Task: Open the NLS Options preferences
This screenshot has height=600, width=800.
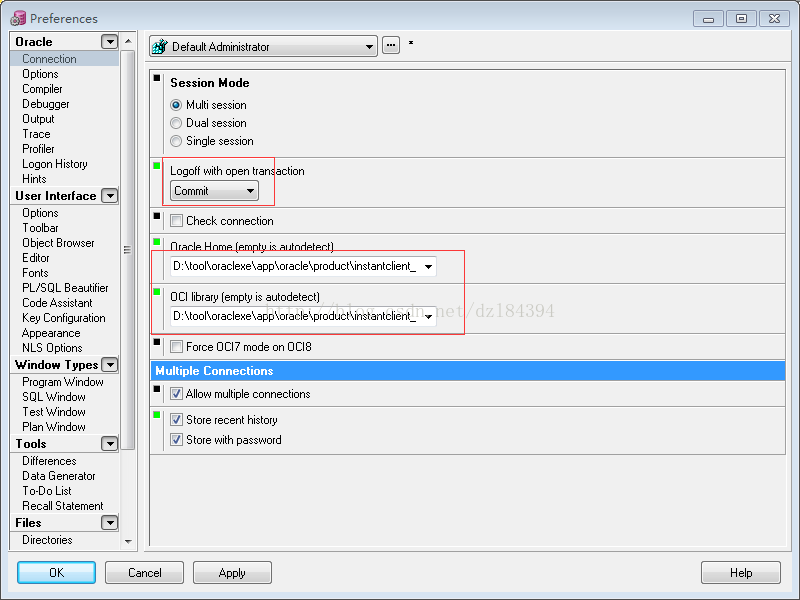Action: [x=52, y=348]
